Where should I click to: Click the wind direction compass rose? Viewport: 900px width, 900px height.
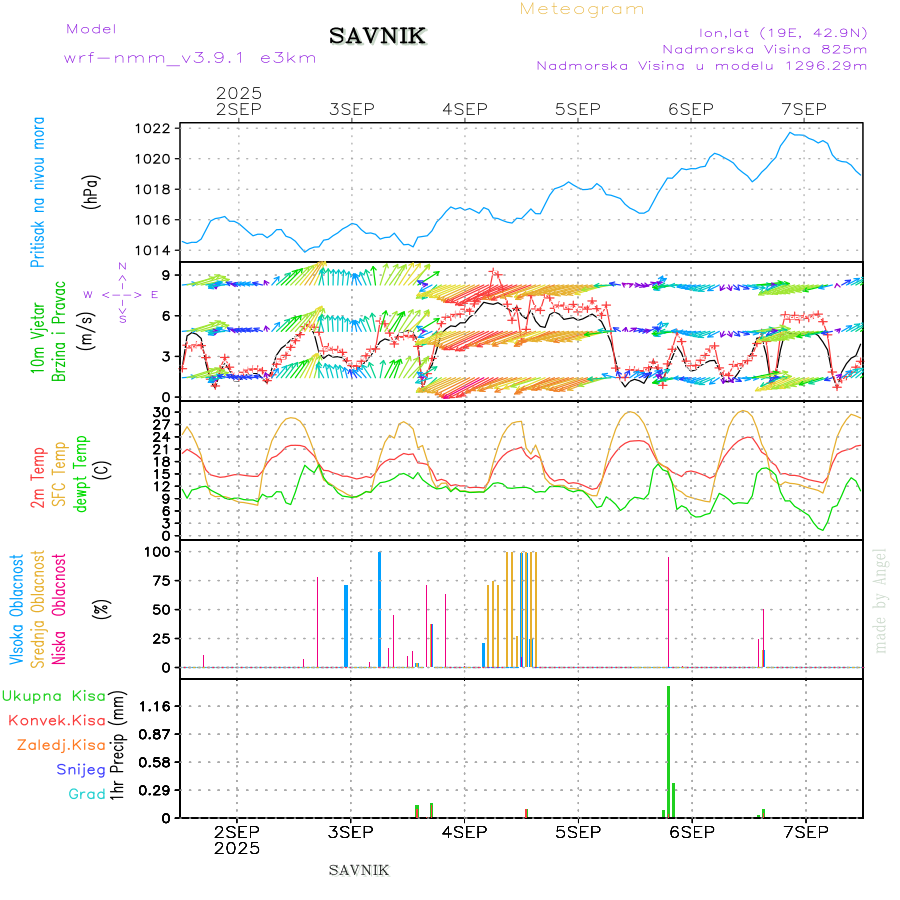pyautogui.click(x=122, y=294)
